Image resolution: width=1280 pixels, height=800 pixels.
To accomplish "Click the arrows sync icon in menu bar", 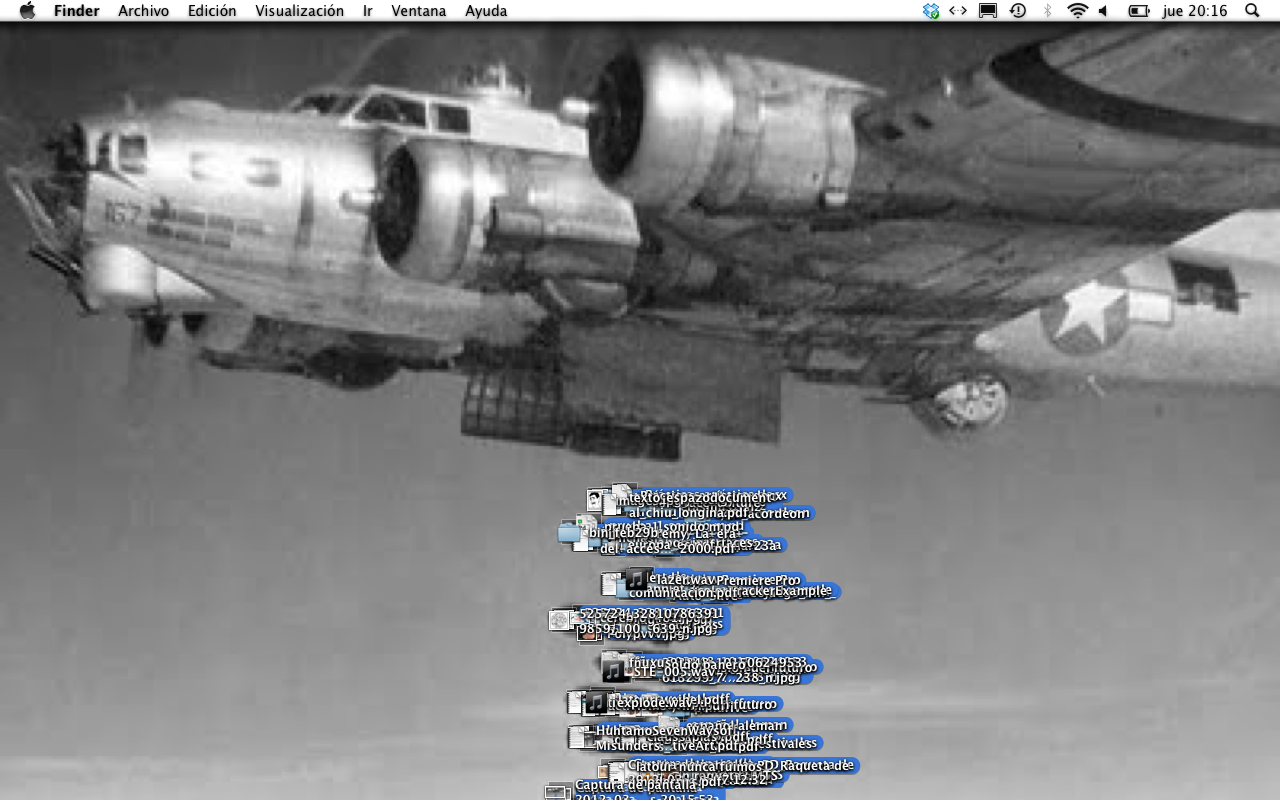I will pos(958,11).
